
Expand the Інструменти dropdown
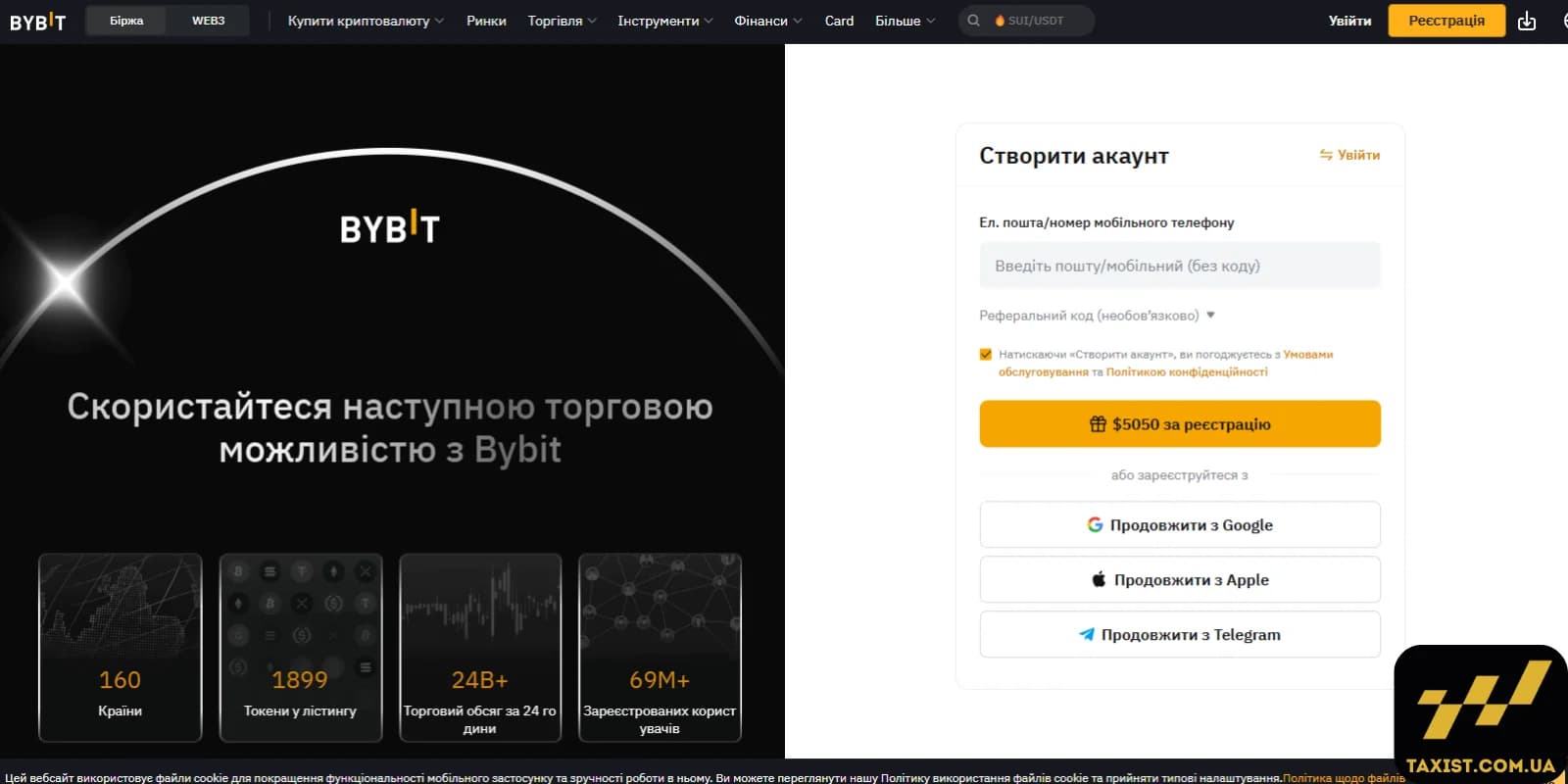click(x=665, y=21)
